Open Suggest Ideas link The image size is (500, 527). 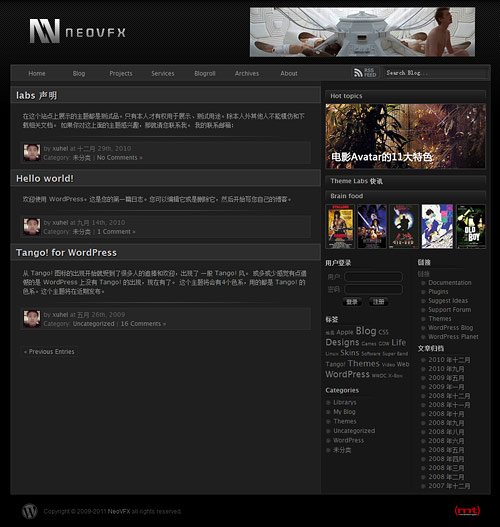448,300
